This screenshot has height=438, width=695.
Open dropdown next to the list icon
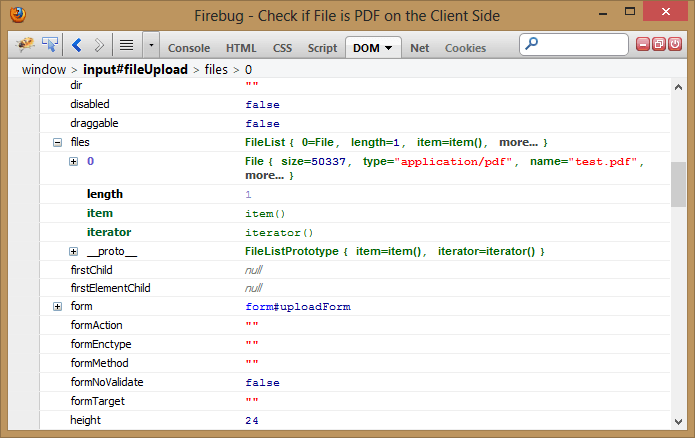(151, 46)
